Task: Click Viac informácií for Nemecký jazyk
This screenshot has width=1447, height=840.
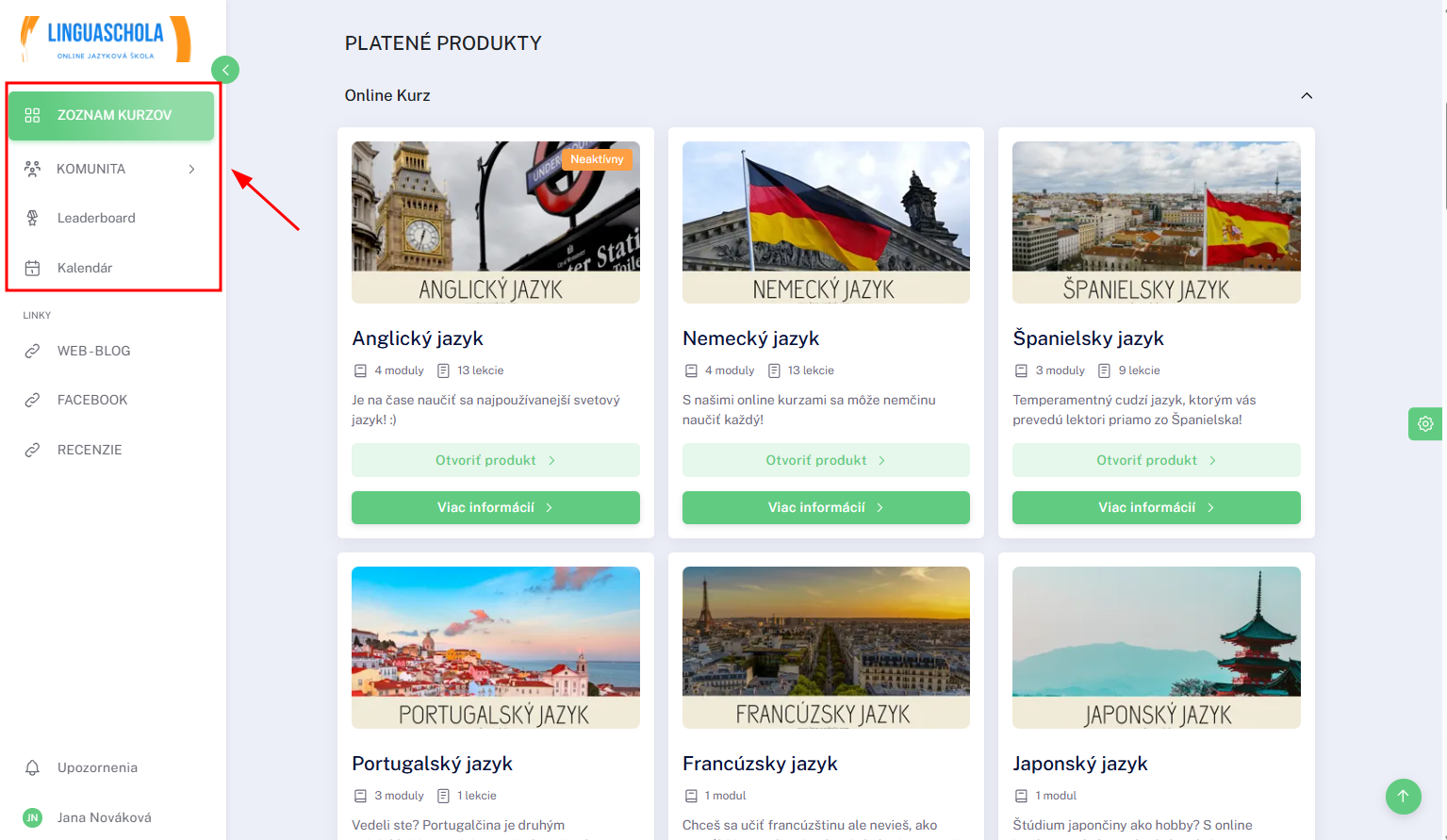Action: pos(826,507)
